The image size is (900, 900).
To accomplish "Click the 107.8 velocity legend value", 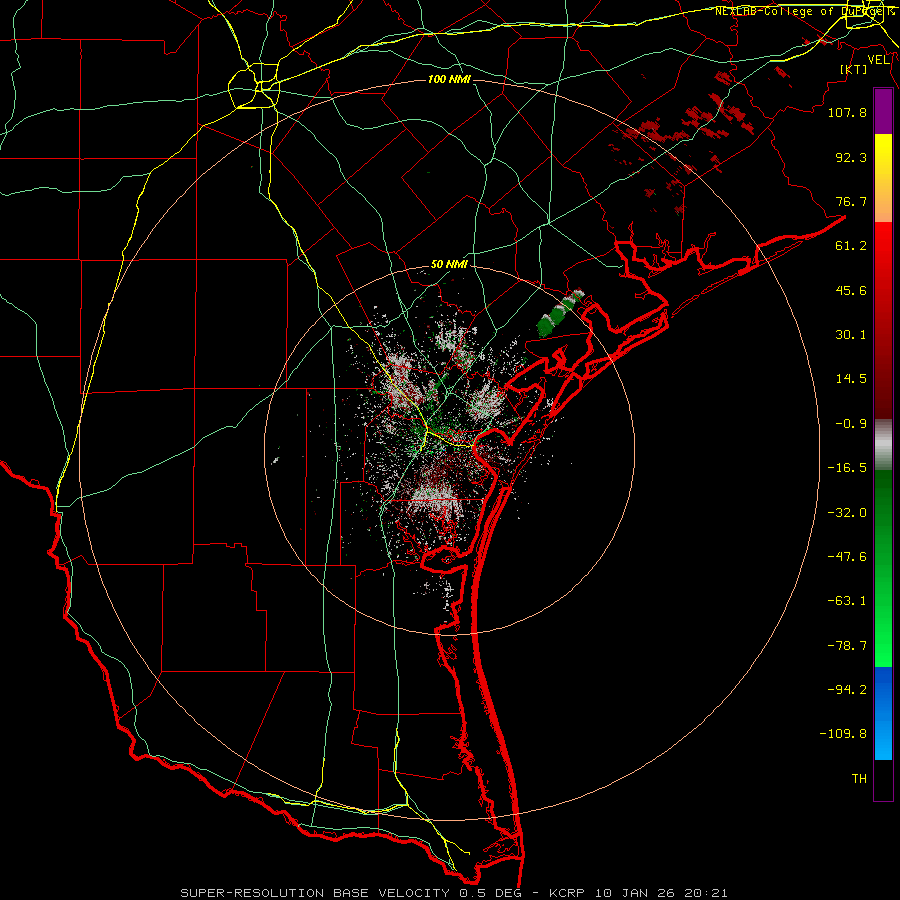I will coord(847,112).
